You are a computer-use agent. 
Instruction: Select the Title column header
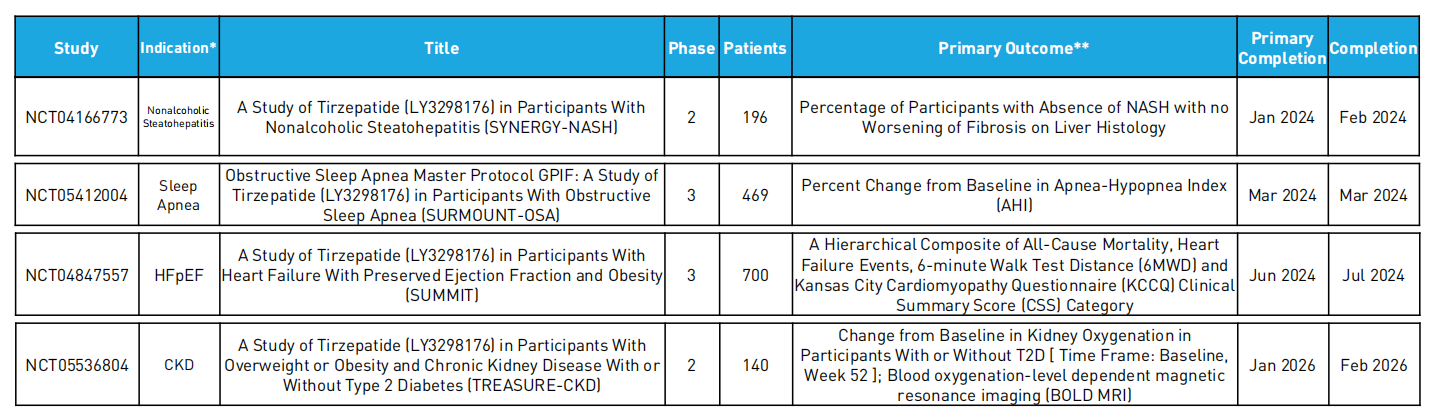point(442,48)
